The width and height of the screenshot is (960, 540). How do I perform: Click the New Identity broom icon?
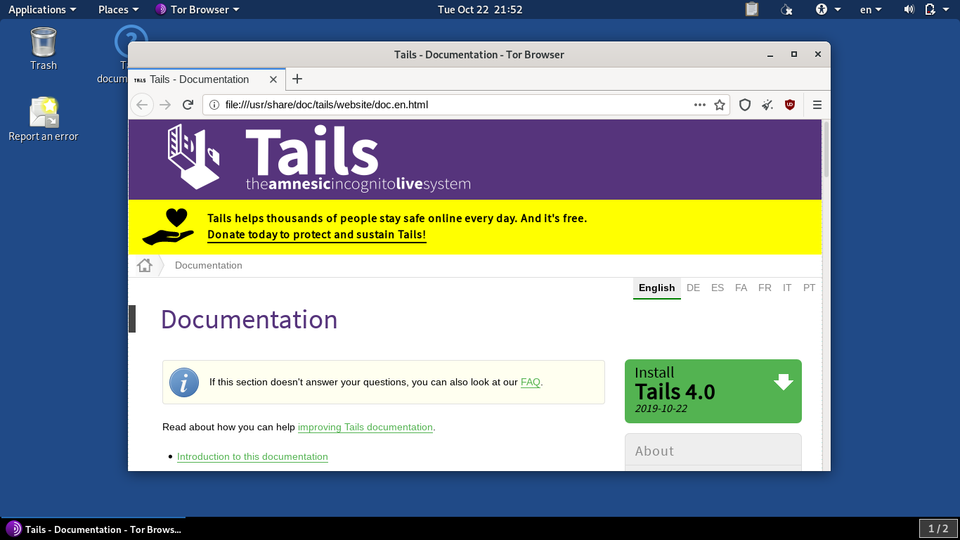(x=767, y=105)
